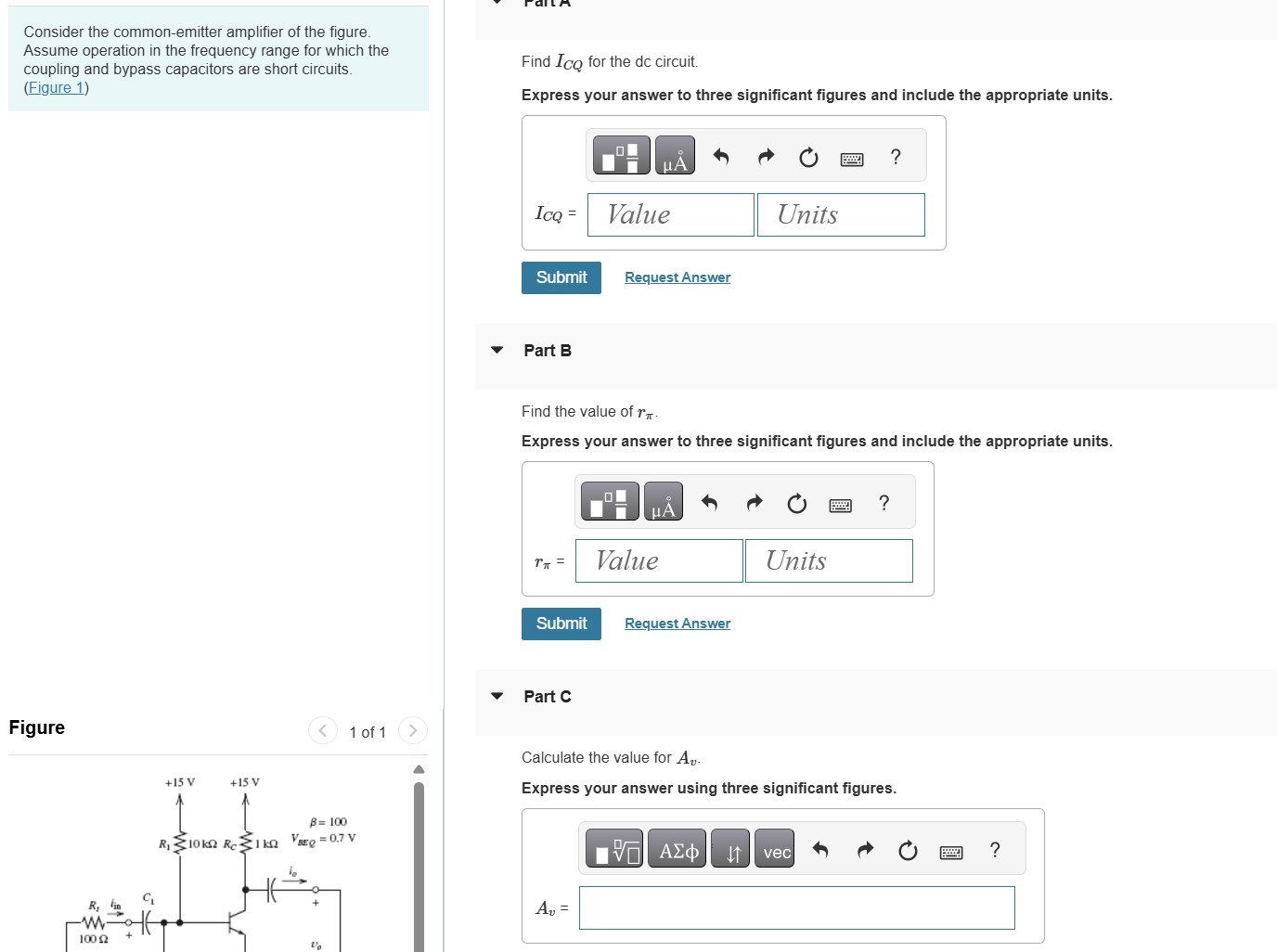Image resolution: width=1277 pixels, height=952 pixels.
Task: Collapse the Part A section
Action: click(x=497, y=4)
